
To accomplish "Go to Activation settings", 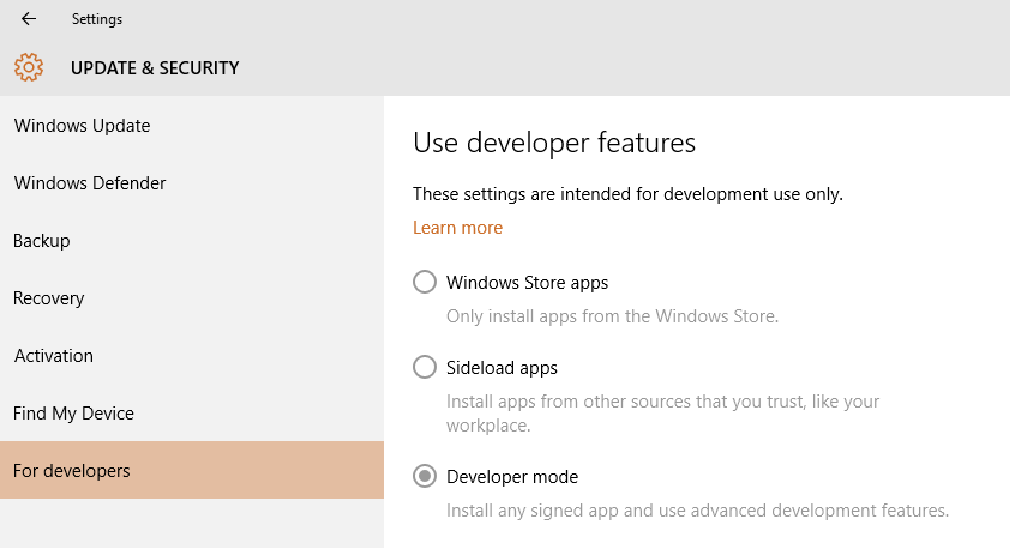I will (x=192, y=355).
